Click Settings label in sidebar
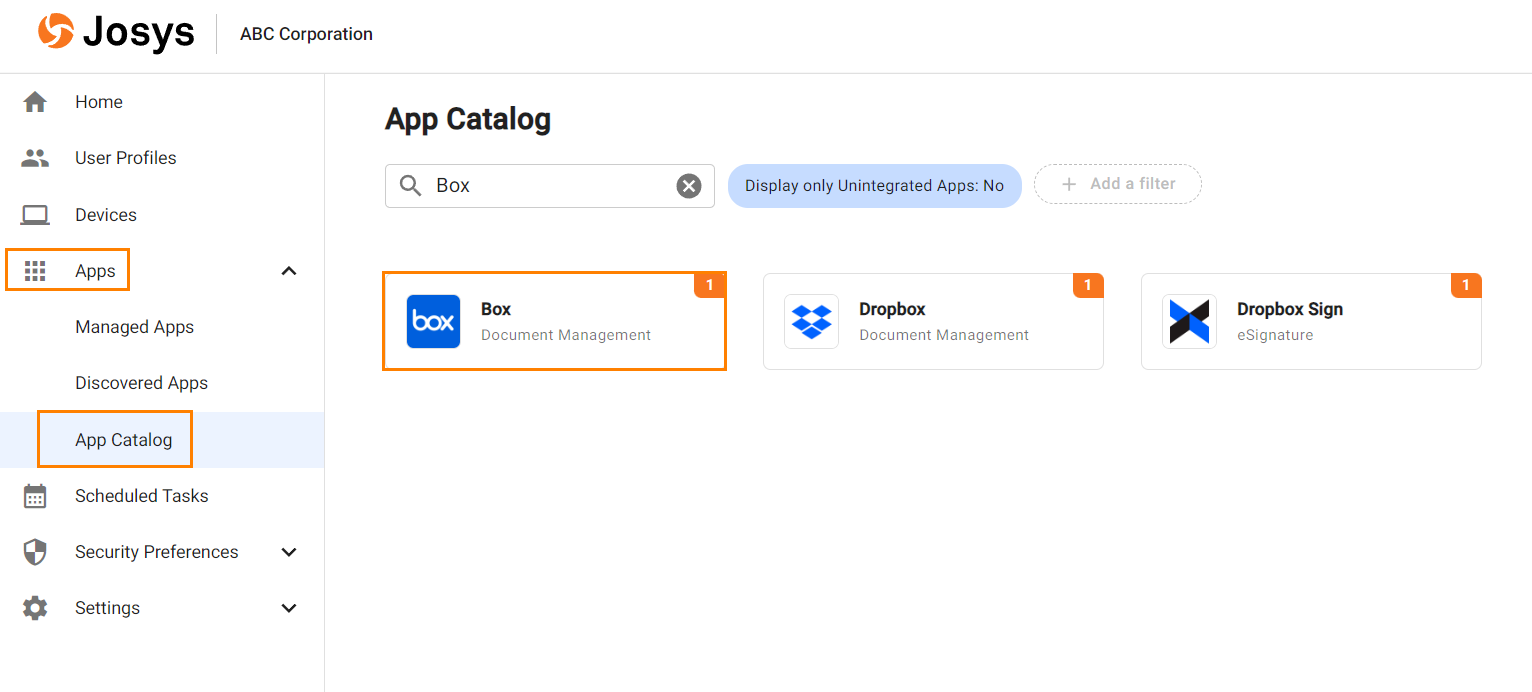The width and height of the screenshot is (1532, 692). click(107, 608)
